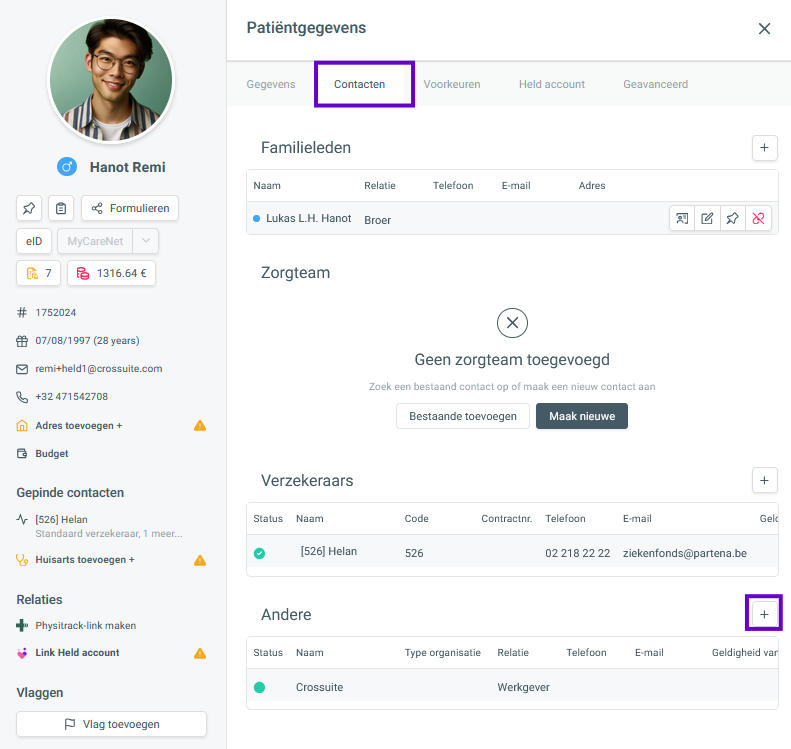This screenshot has width=791, height=749.
Task: Click the Maak nieuwe button
Action: [581, 415]
